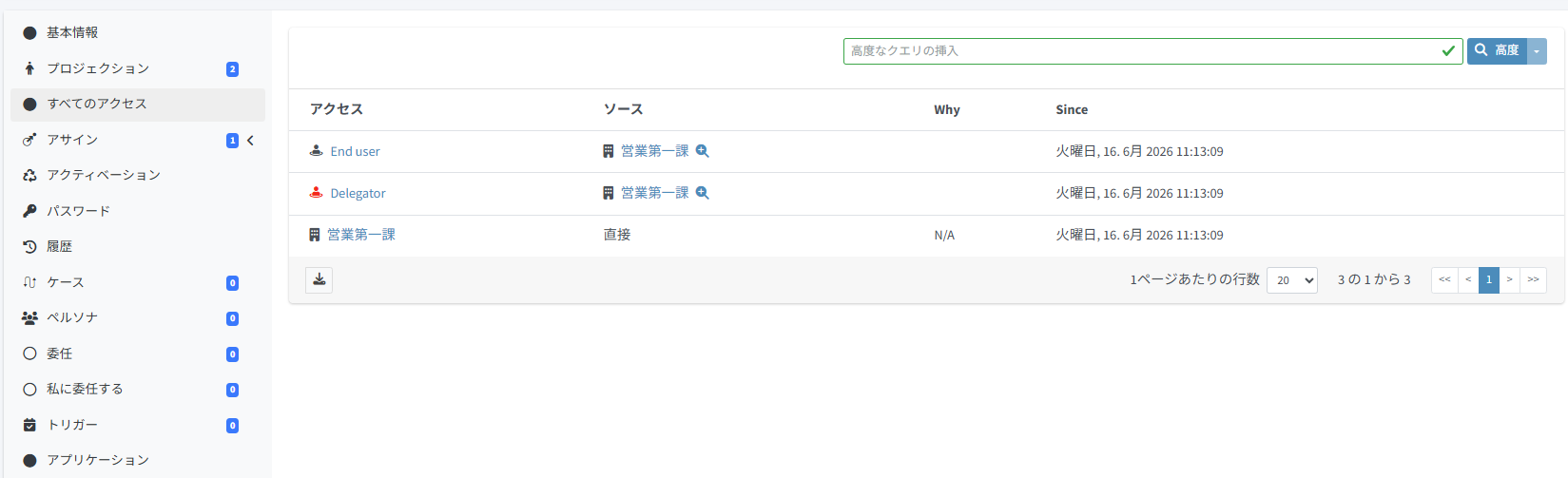Open 営業第一課 source link in Delegator row
Viewport: 1568px width, 478px height.
[654, 193]
